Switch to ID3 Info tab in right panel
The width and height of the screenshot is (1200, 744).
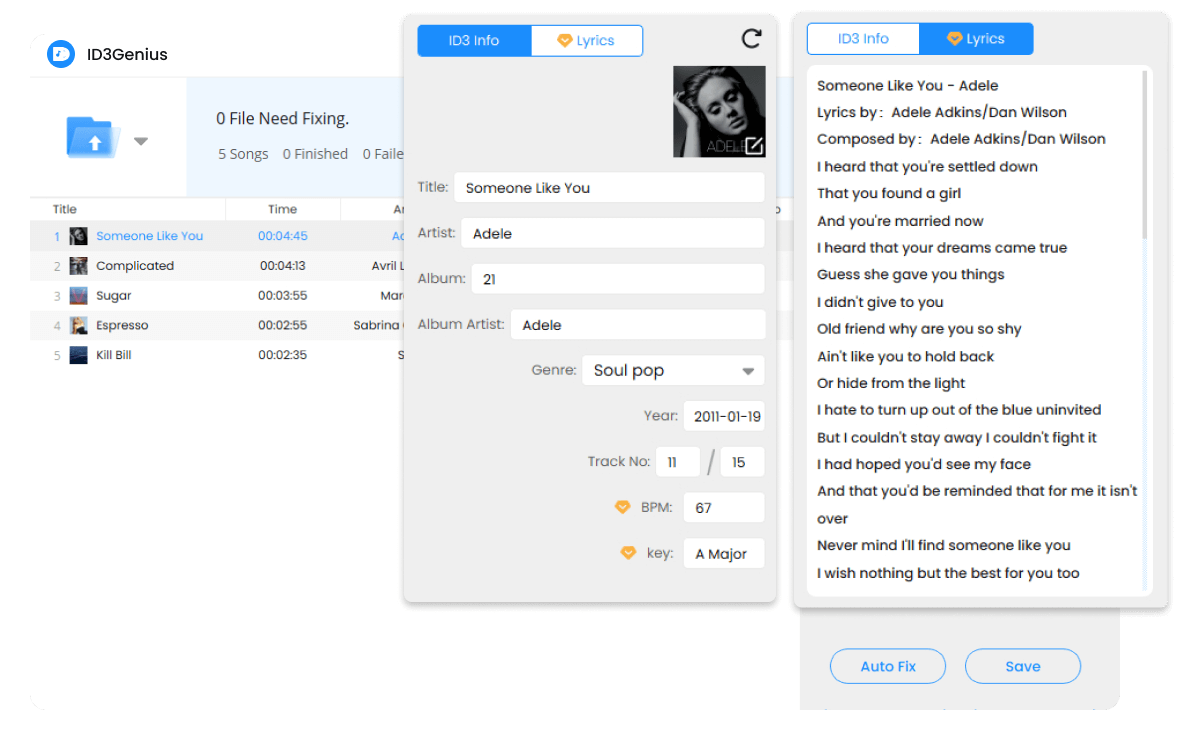click(x=863, y=39)
